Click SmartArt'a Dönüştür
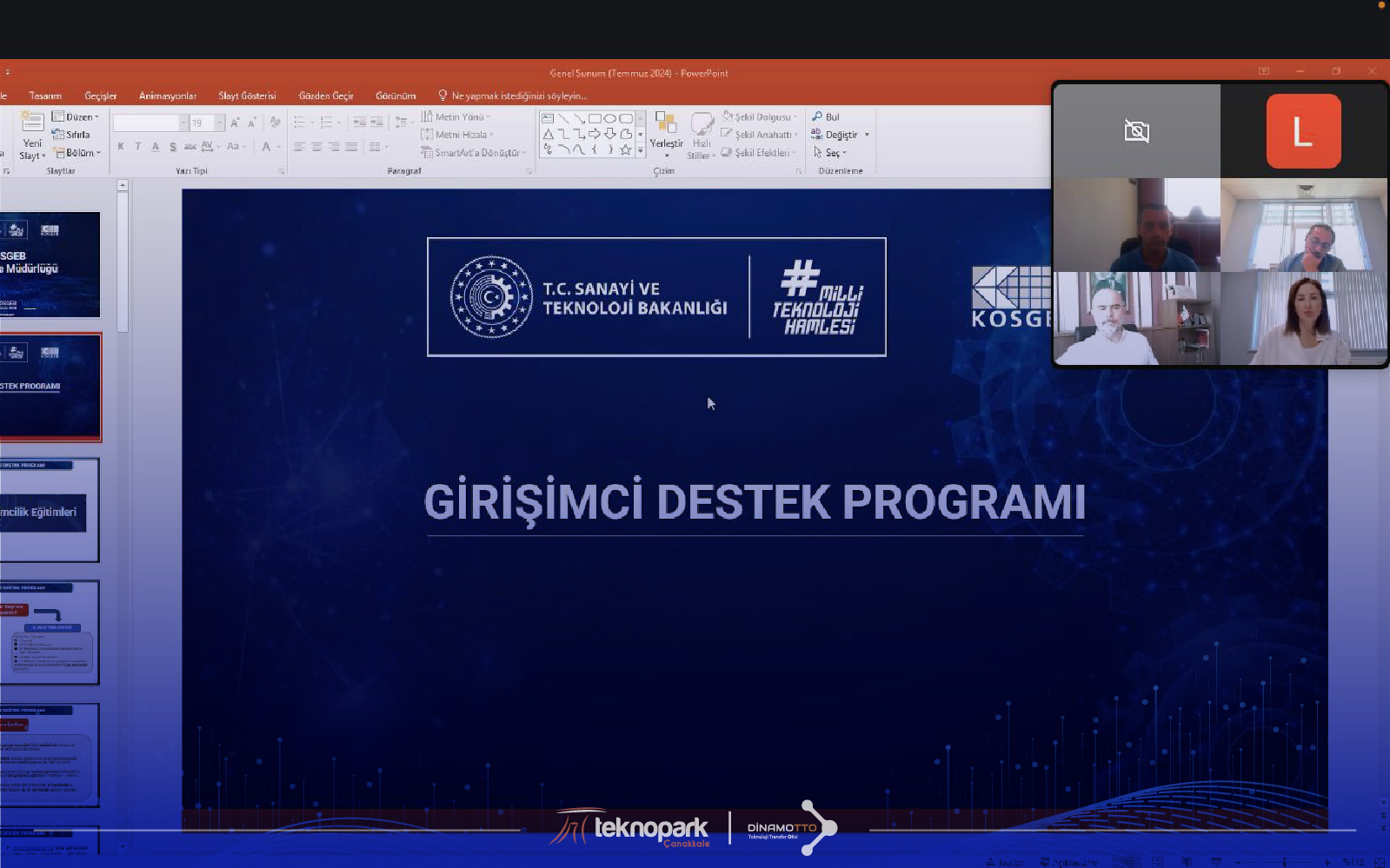 click(x=474, y=153)
